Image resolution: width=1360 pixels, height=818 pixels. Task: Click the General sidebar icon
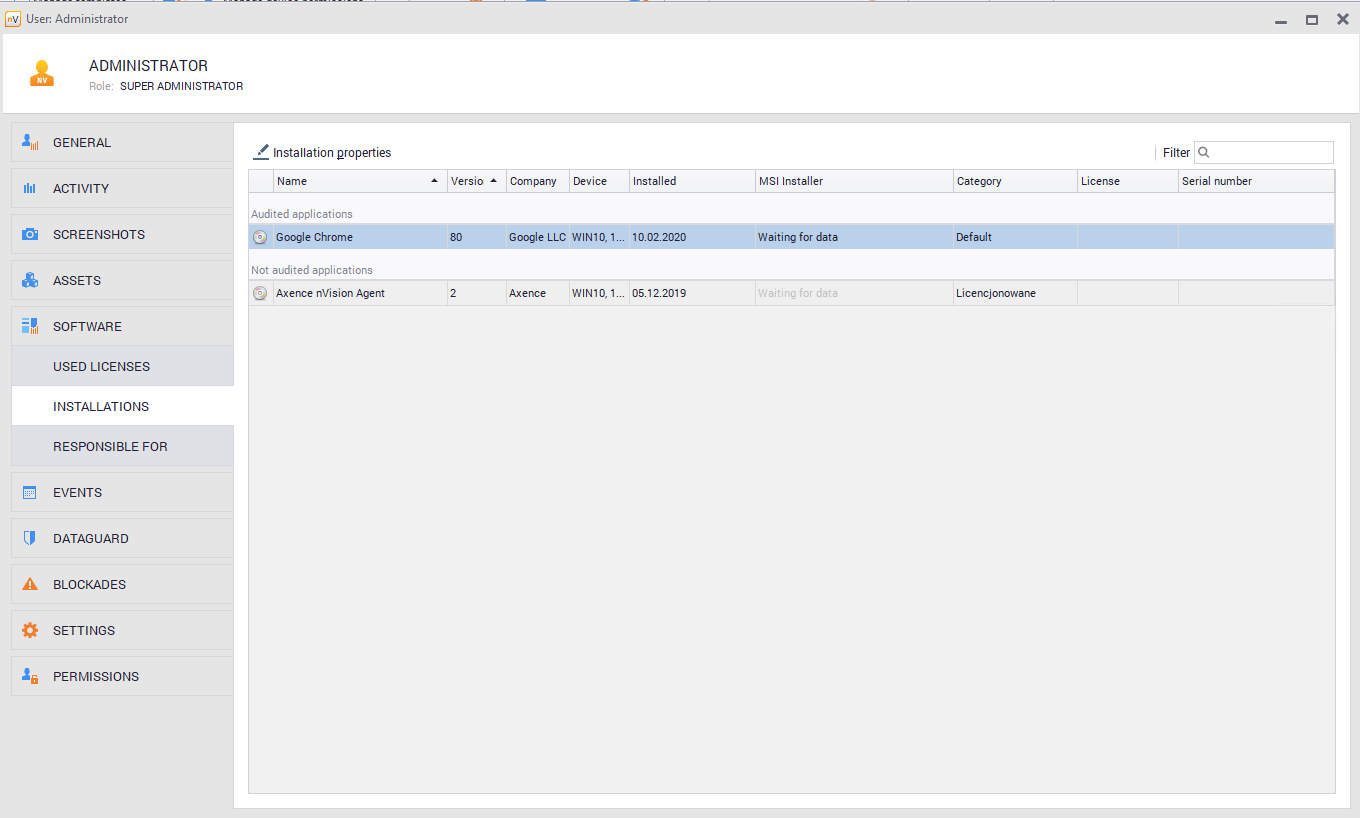pyautogui.click(x=30, y=142)
